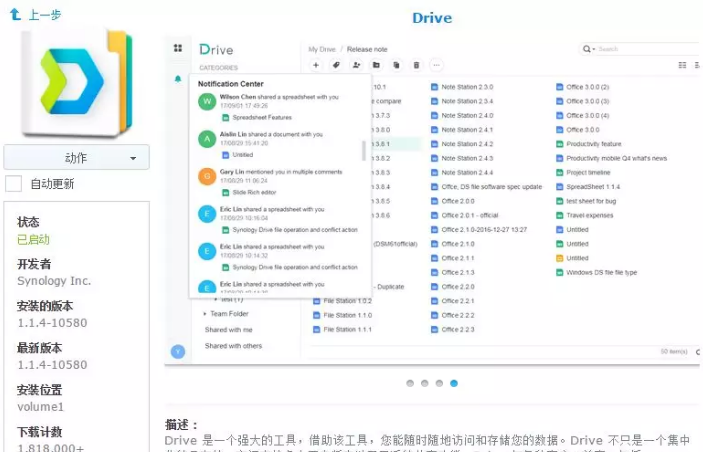Open the more options ellipsis icon
The height and width of the screenshot is (452, 703).
pos(436,65)
